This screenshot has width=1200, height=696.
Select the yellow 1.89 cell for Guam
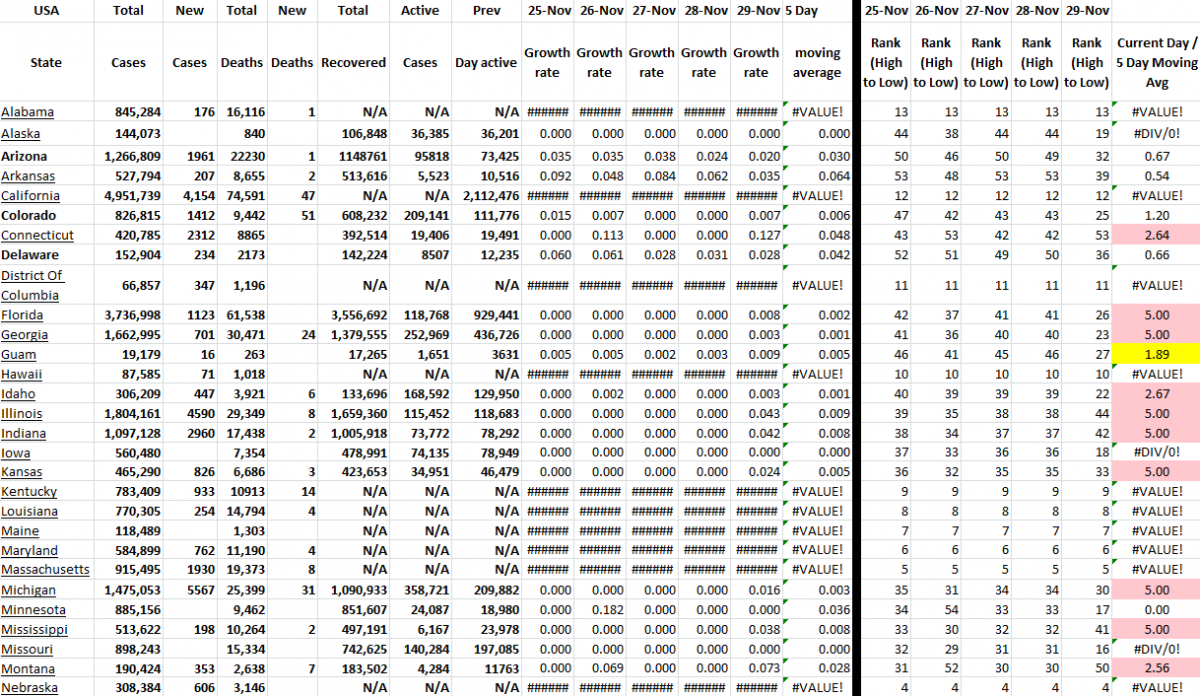click(1157, 354)
